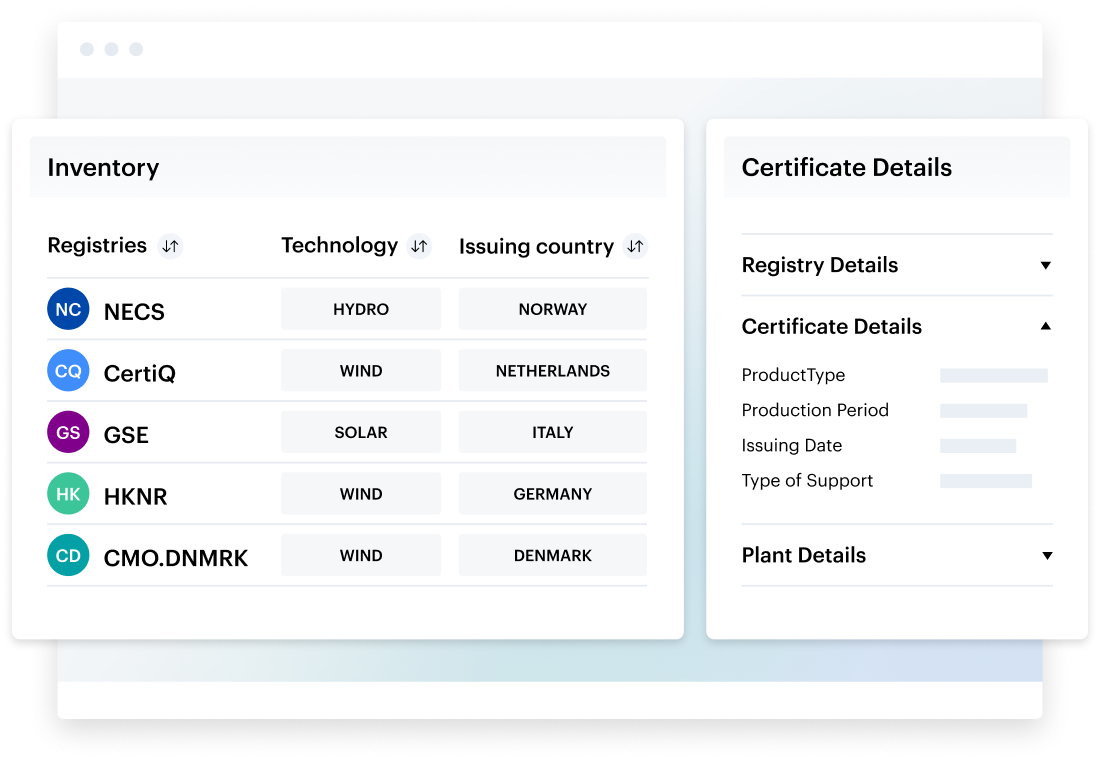Click the NORWAY country tag
This screenshot has width=1098, height=762.
553,309
